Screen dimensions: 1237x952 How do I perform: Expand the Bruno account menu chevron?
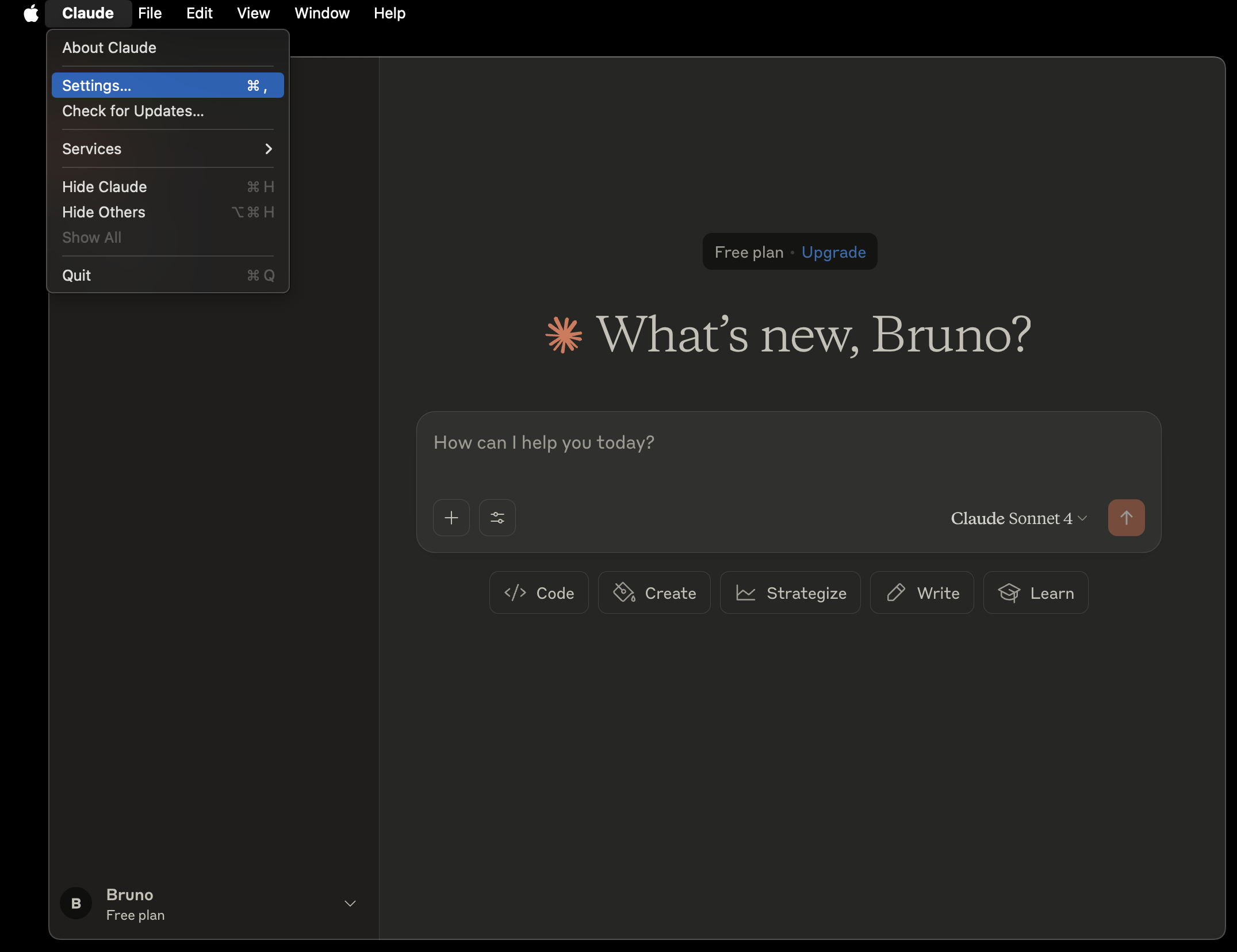[x=350, y=904]
